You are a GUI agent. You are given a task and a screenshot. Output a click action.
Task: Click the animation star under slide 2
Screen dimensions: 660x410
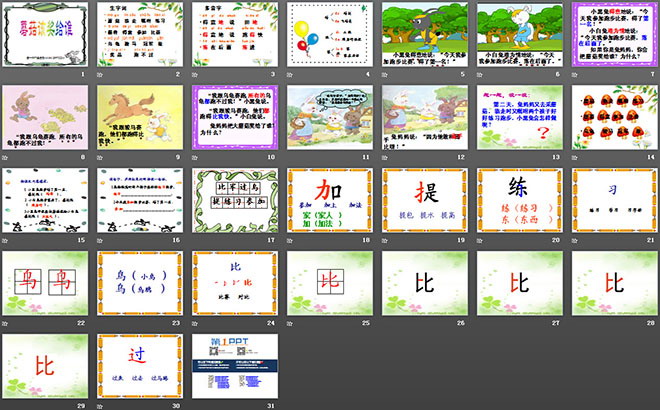(100, 75)
